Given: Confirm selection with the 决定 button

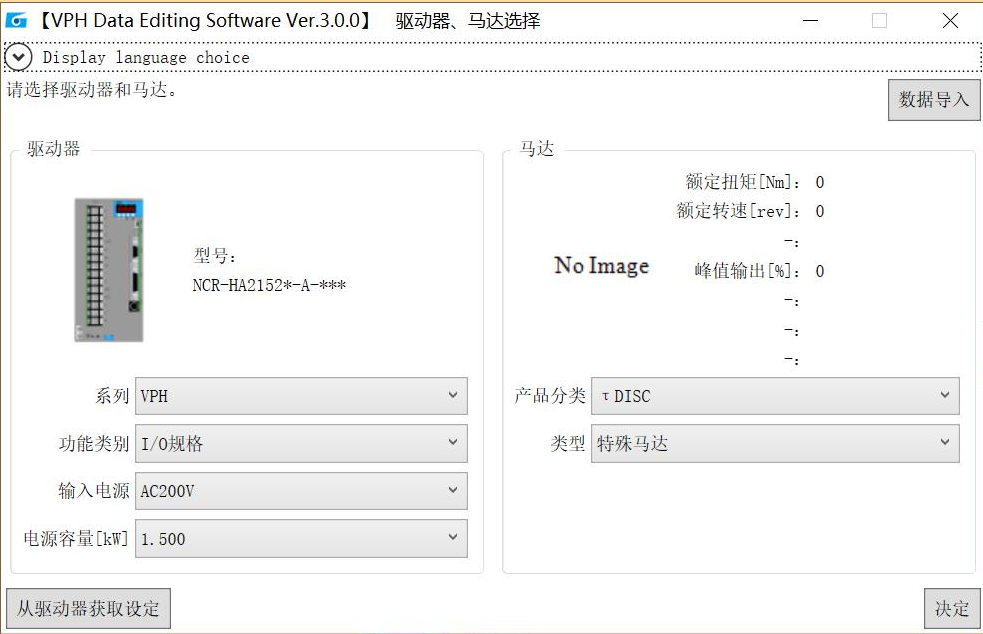Looking at the screenshot, I should [x=951, y=608].
